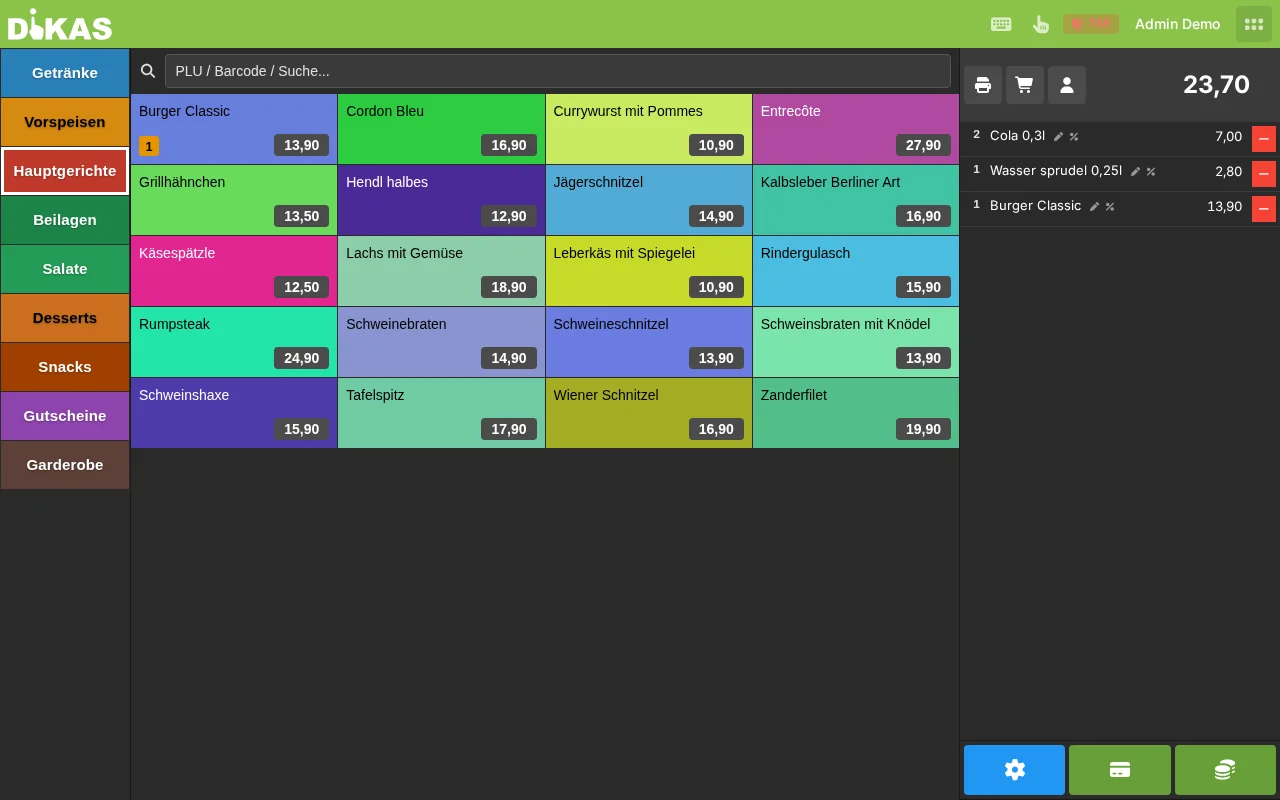Click the order total 23,70
Screen dimensions: 1280x800
(1216, 85)
